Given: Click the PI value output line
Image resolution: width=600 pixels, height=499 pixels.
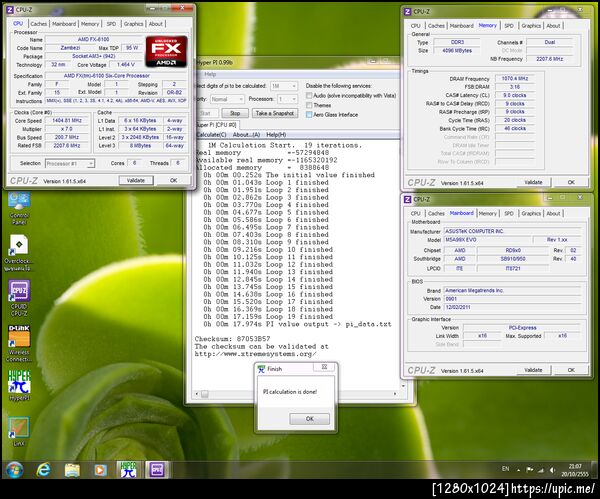Looking at the screenshot, I should click(x=297, y=325).
